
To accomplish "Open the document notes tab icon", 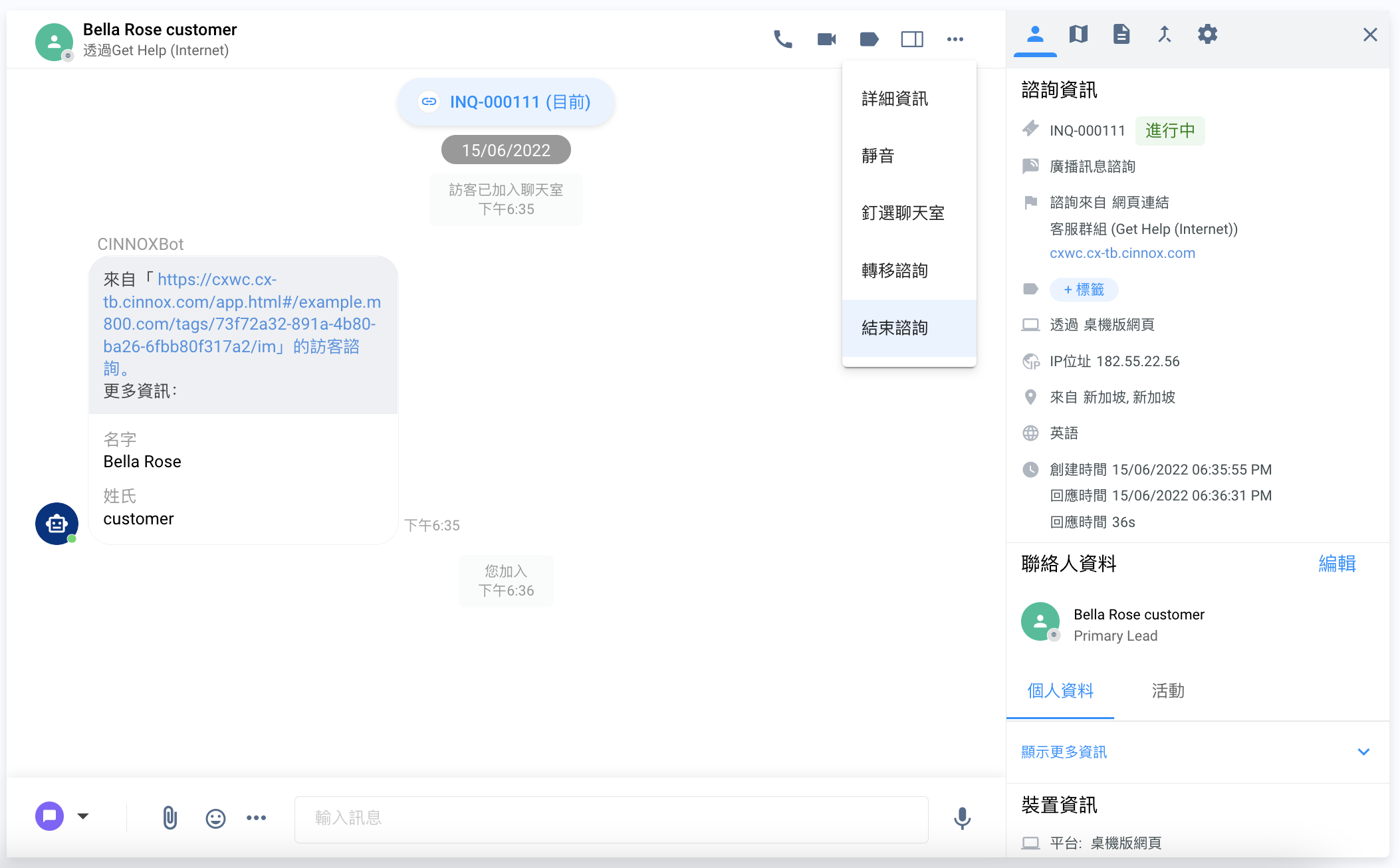I will [x=1121, y=34].
